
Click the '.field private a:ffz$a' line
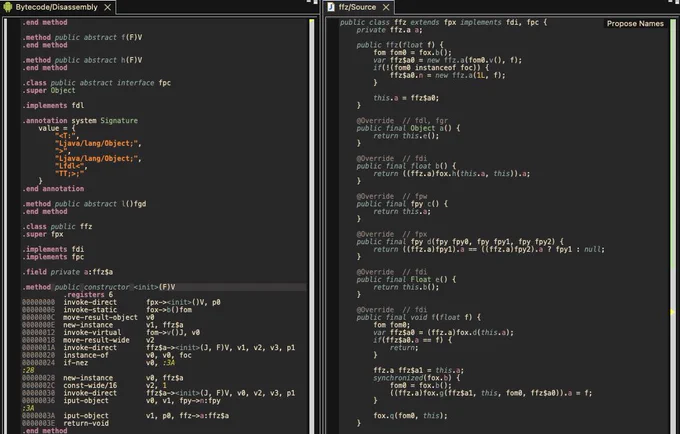pos(68,272)
